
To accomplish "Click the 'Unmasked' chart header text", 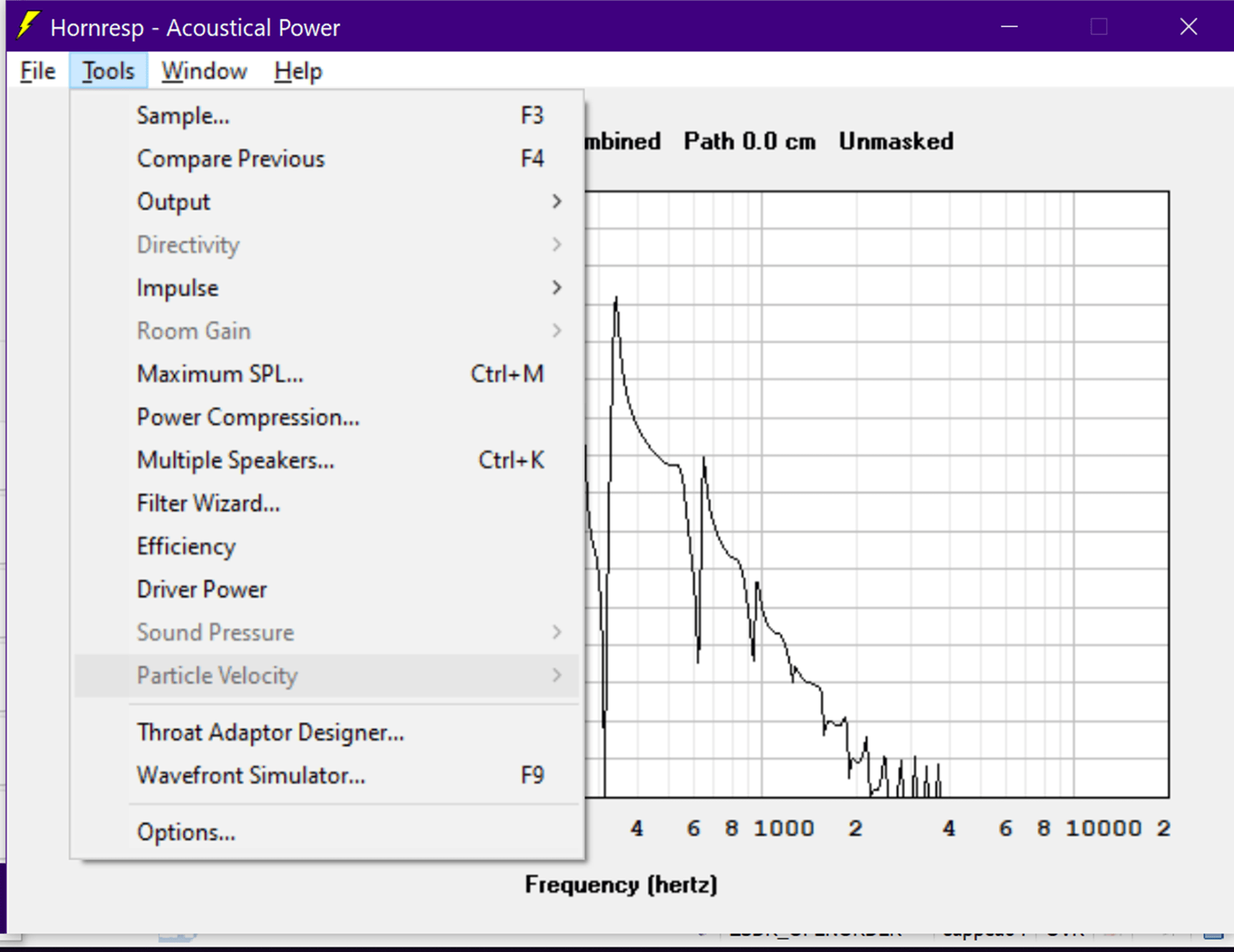I will [896, 142].
